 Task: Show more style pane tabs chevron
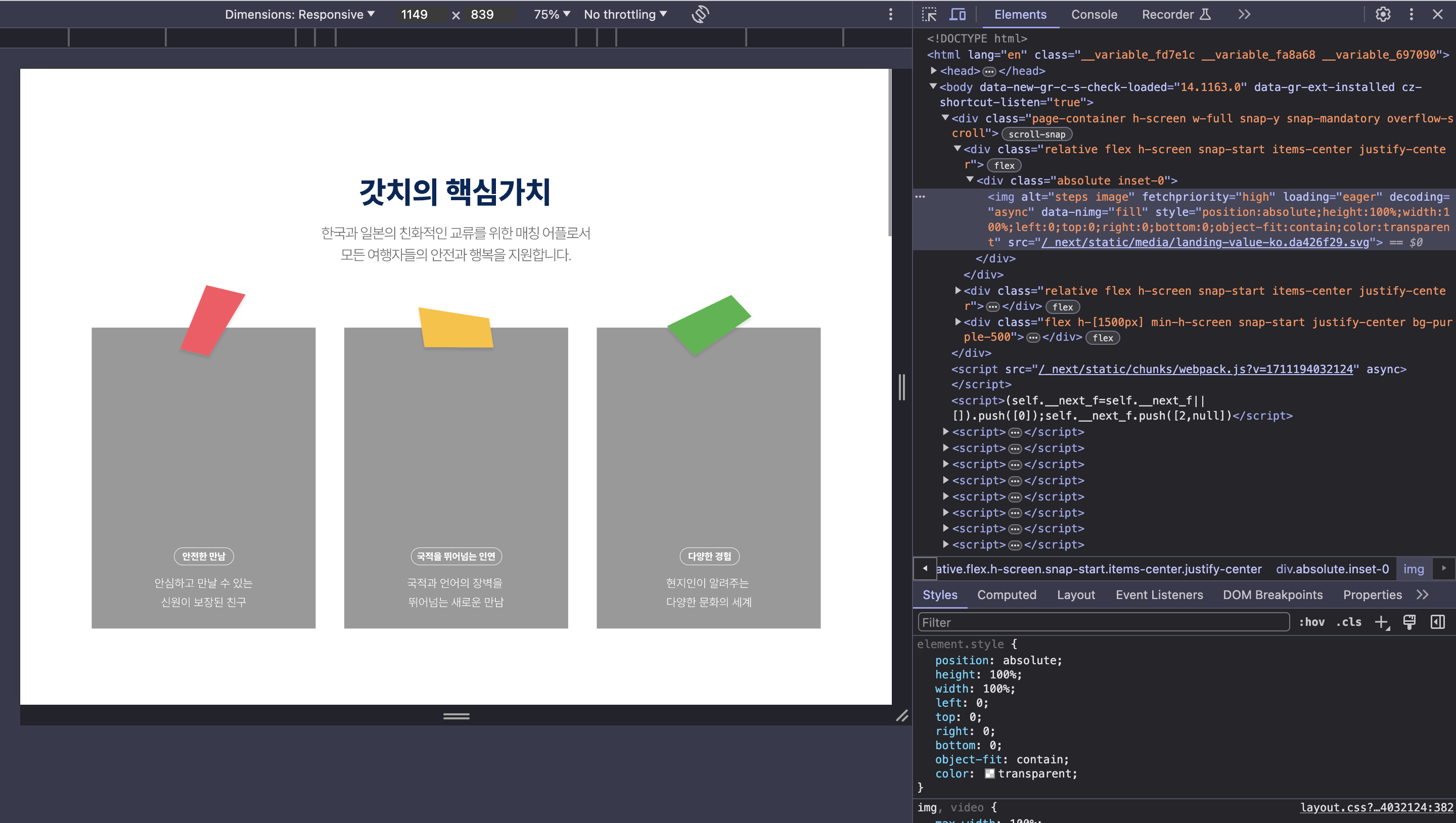pyautogui.click(x=1422, y=595)
